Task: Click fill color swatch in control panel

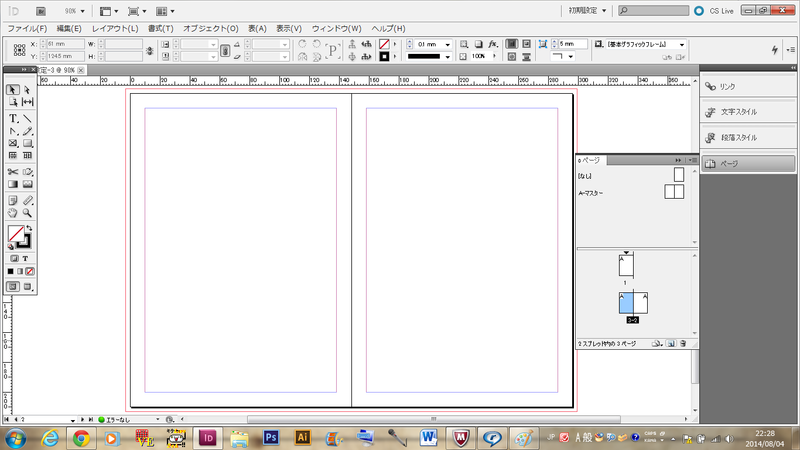Action: pos(384,44)
